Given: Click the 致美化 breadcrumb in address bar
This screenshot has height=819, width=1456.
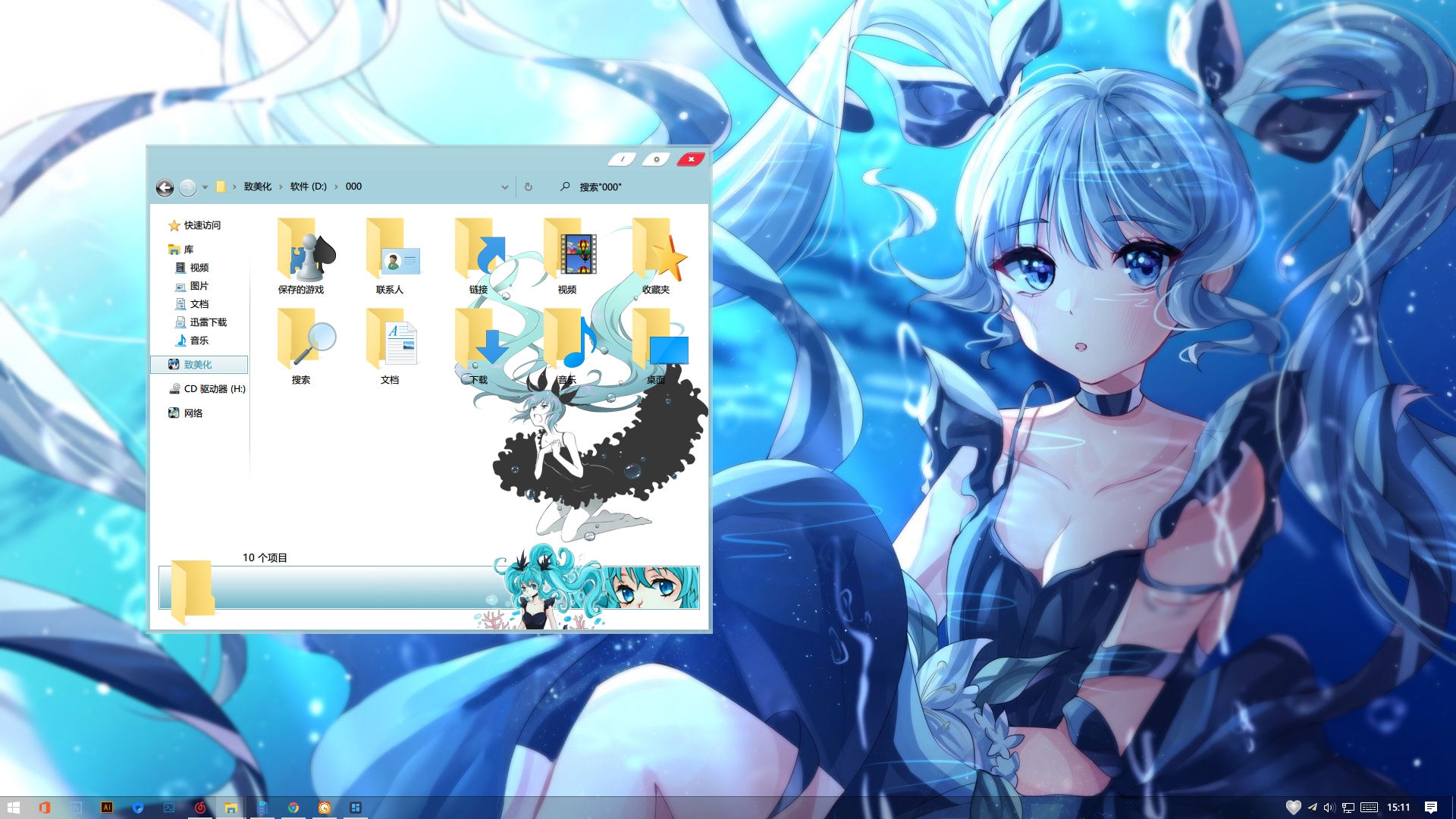Looking at the screenshot, I should point(258,187).
